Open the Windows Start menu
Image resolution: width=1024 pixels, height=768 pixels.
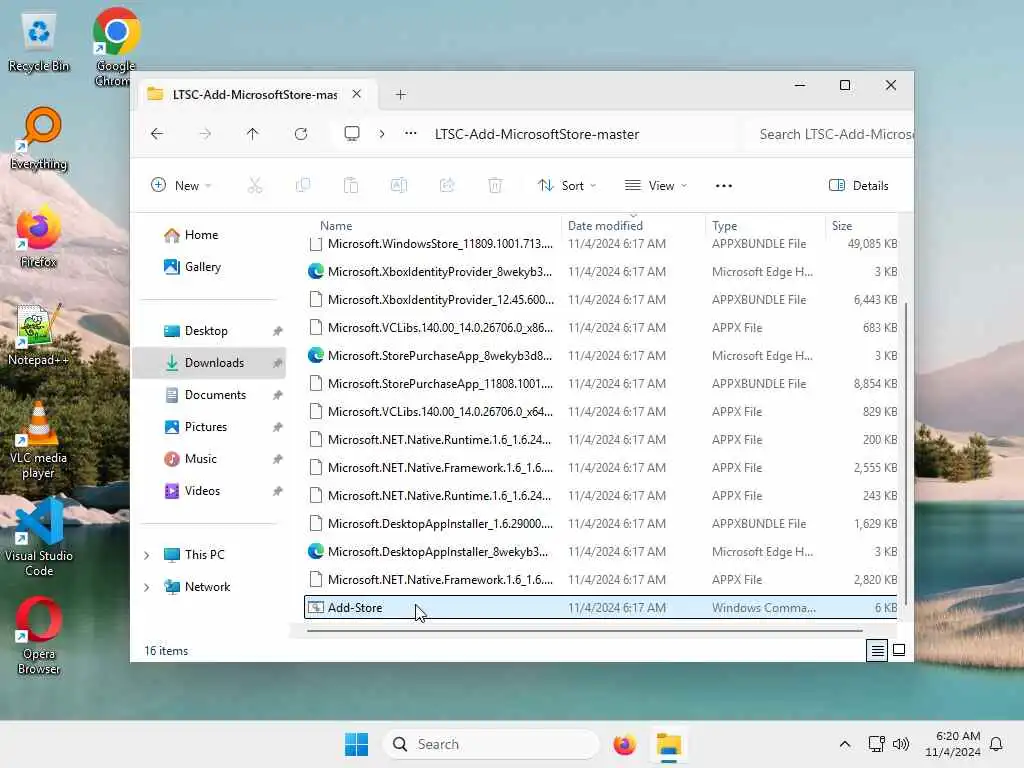(x=357, y=744)
